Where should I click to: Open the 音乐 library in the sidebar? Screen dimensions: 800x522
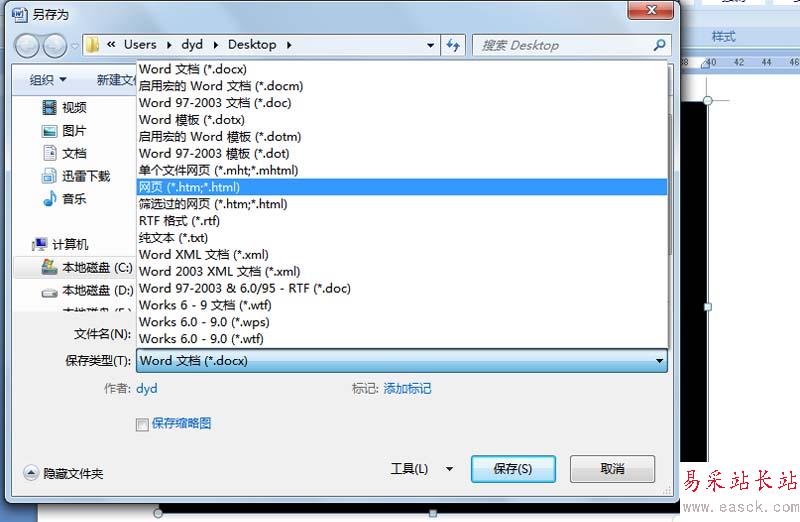(64, 198)
